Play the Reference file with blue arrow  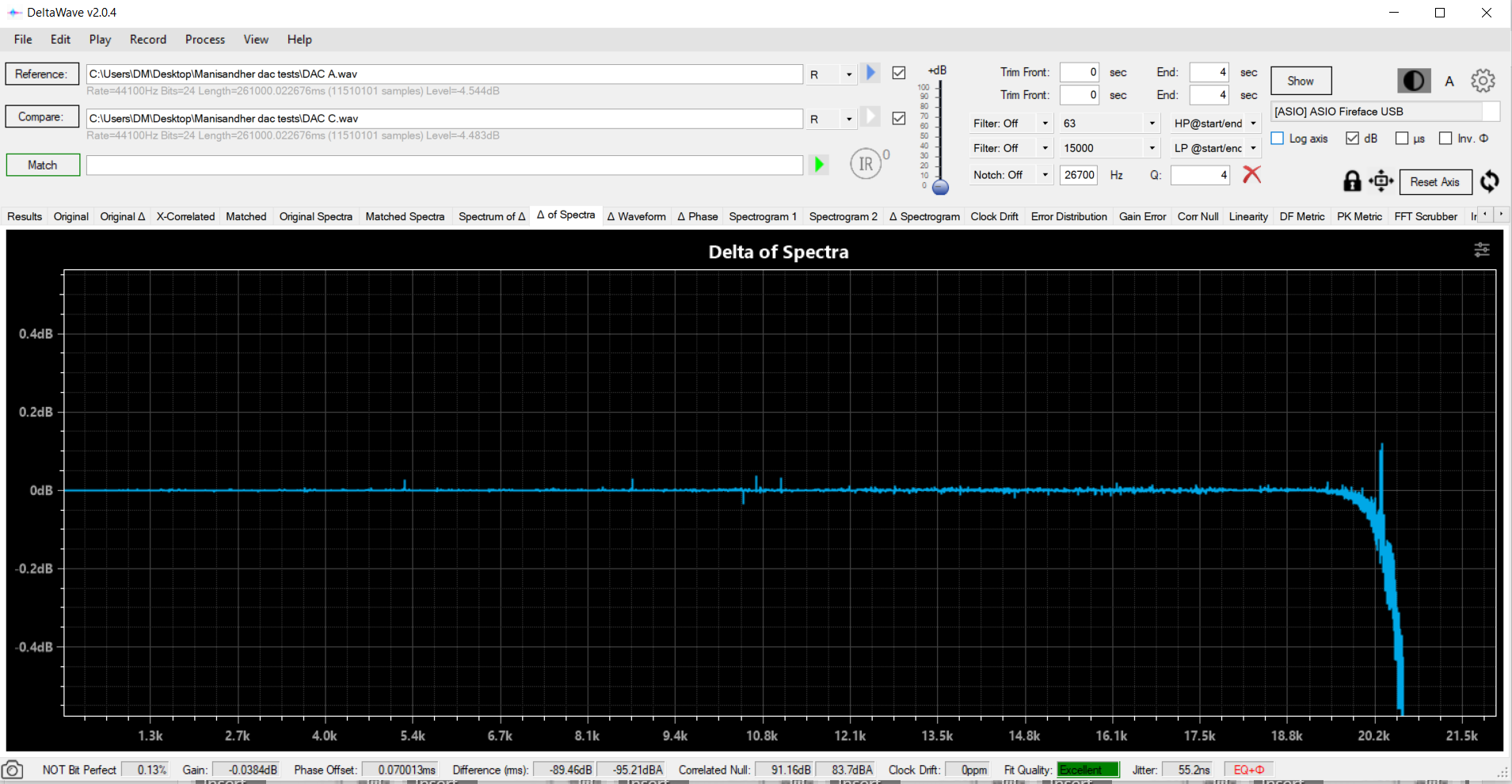pyautogui.click(x=870, y=73)
